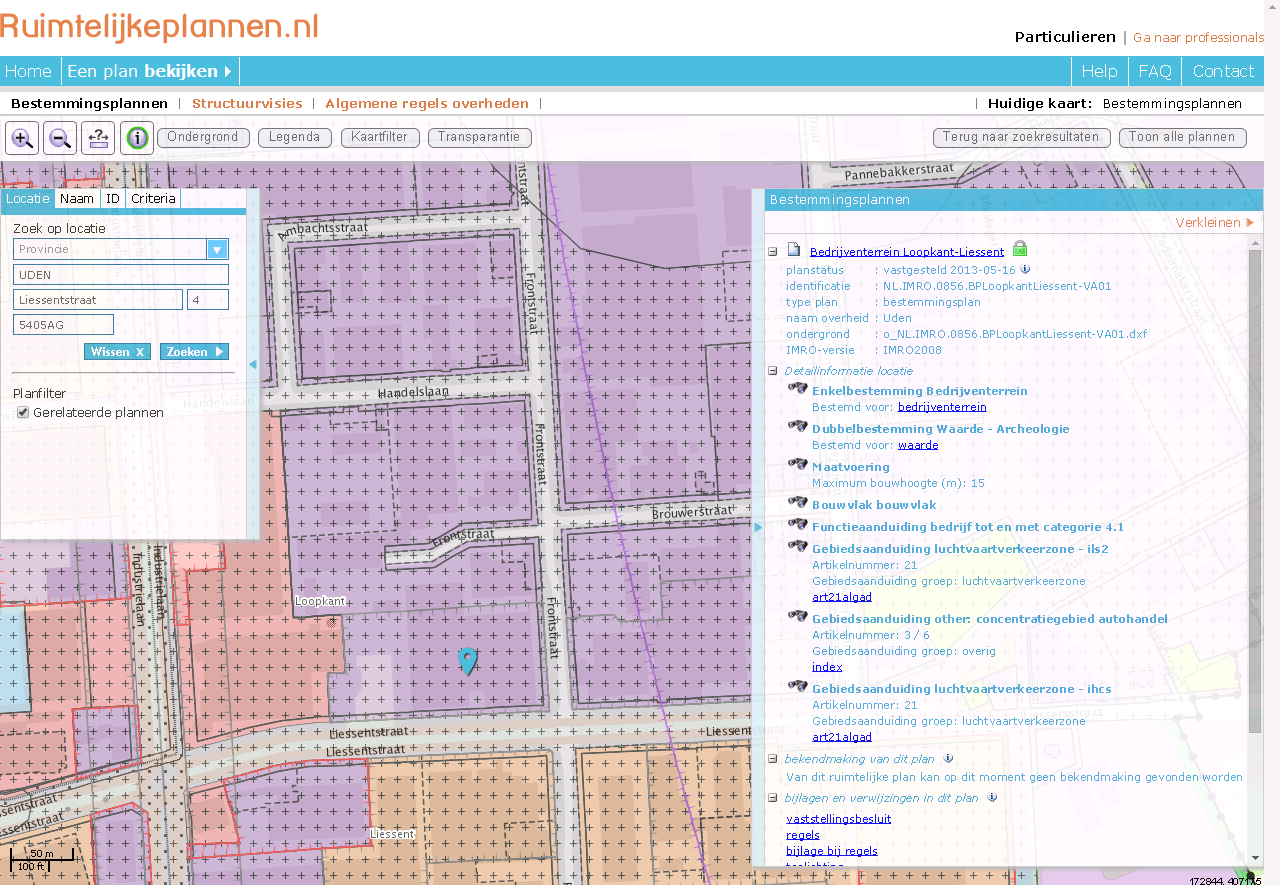
Task: Open the Help menu item
Action: click(x=1099, y=71)
